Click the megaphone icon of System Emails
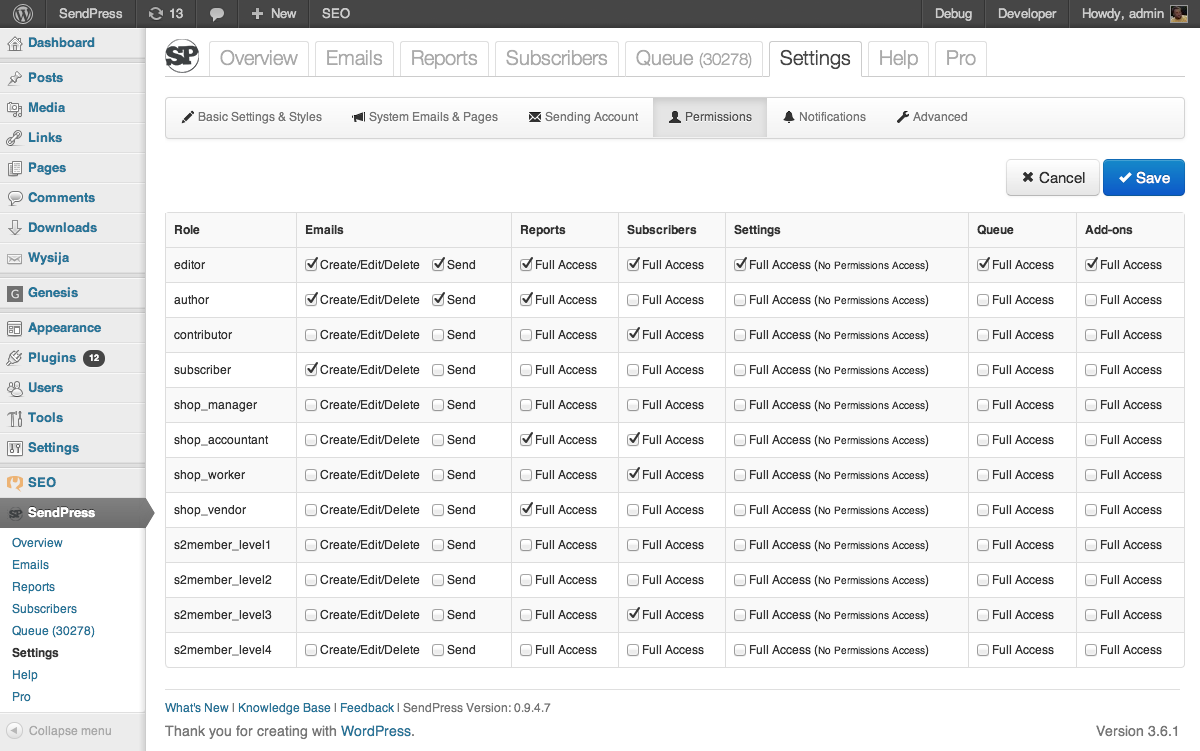The height and width of the screenshot is (751, 1200). [x=359, y=117]
